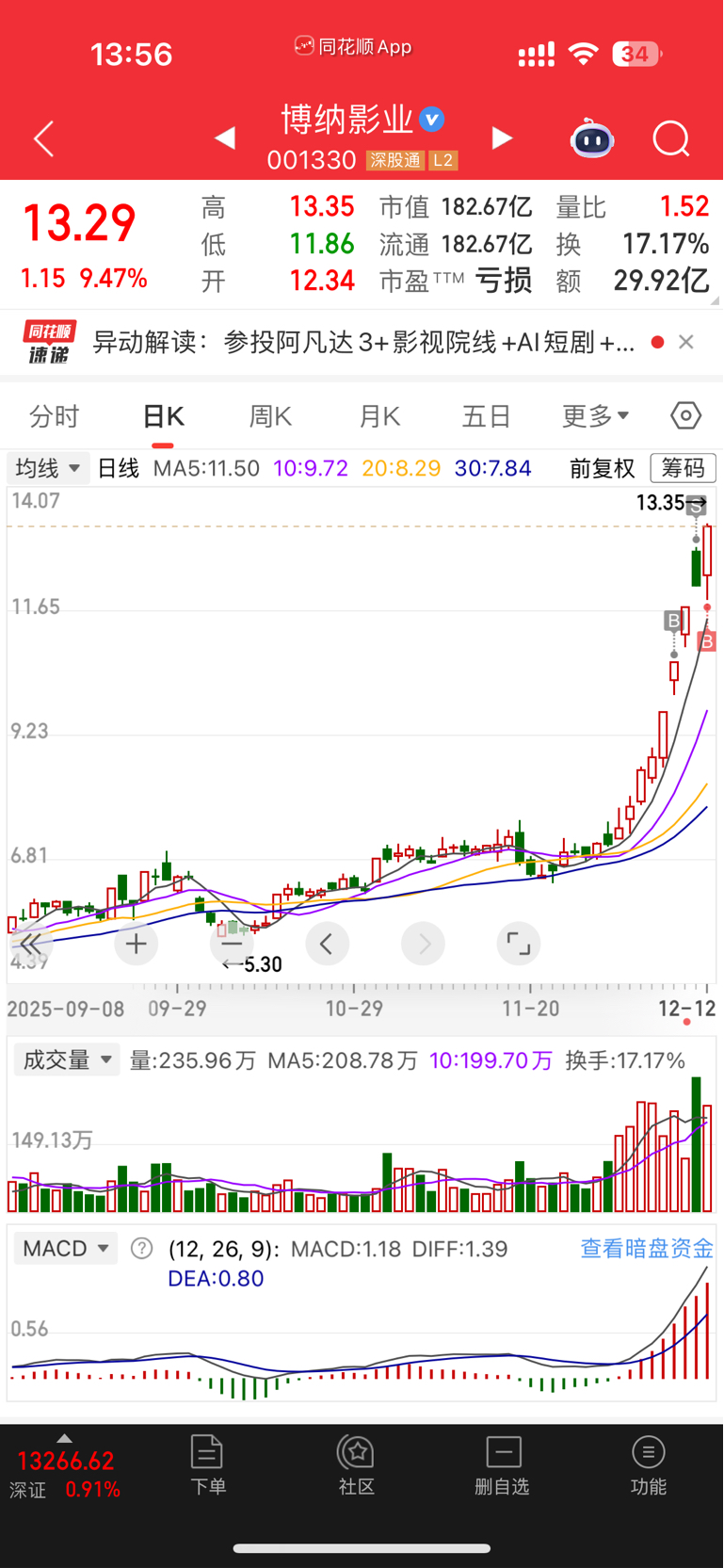
Task: Tap the S sell marker on the chart
Action: pyautogui.click(x=696, y=507)
